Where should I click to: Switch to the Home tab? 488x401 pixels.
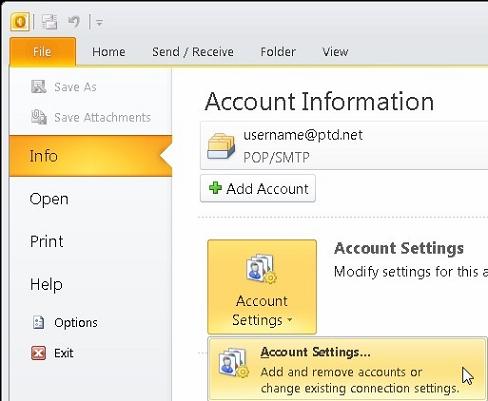109,52
